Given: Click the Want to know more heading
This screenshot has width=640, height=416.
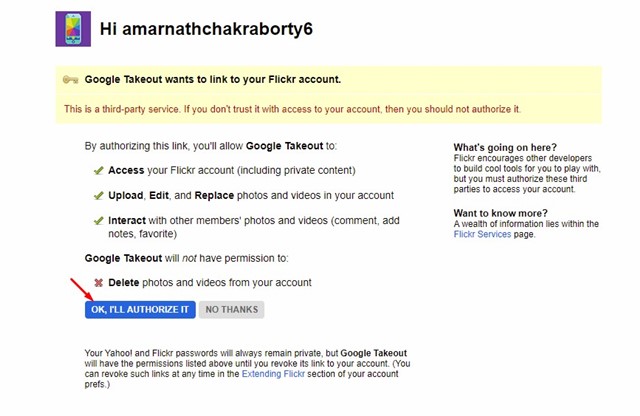Looking at the screenshot, I should coord(500,213).
